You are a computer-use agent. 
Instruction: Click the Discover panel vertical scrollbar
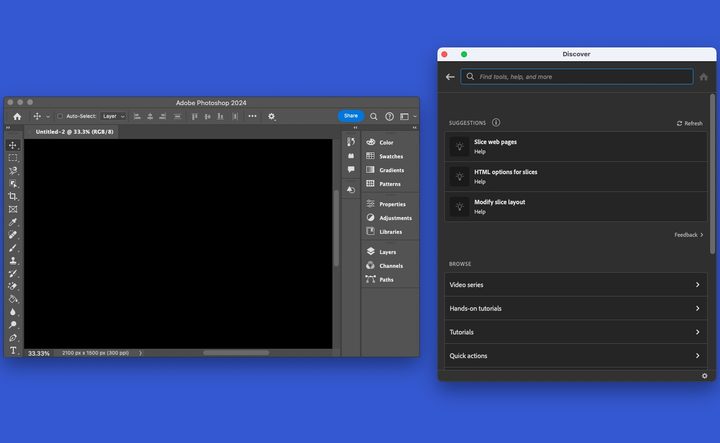712,174
